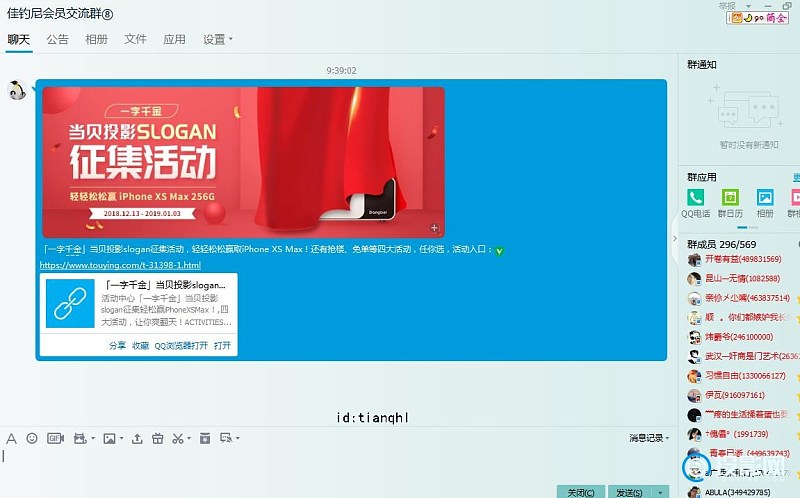Click the sender's penguin avatar
This screenshot has height=498, width=800.
17,91
